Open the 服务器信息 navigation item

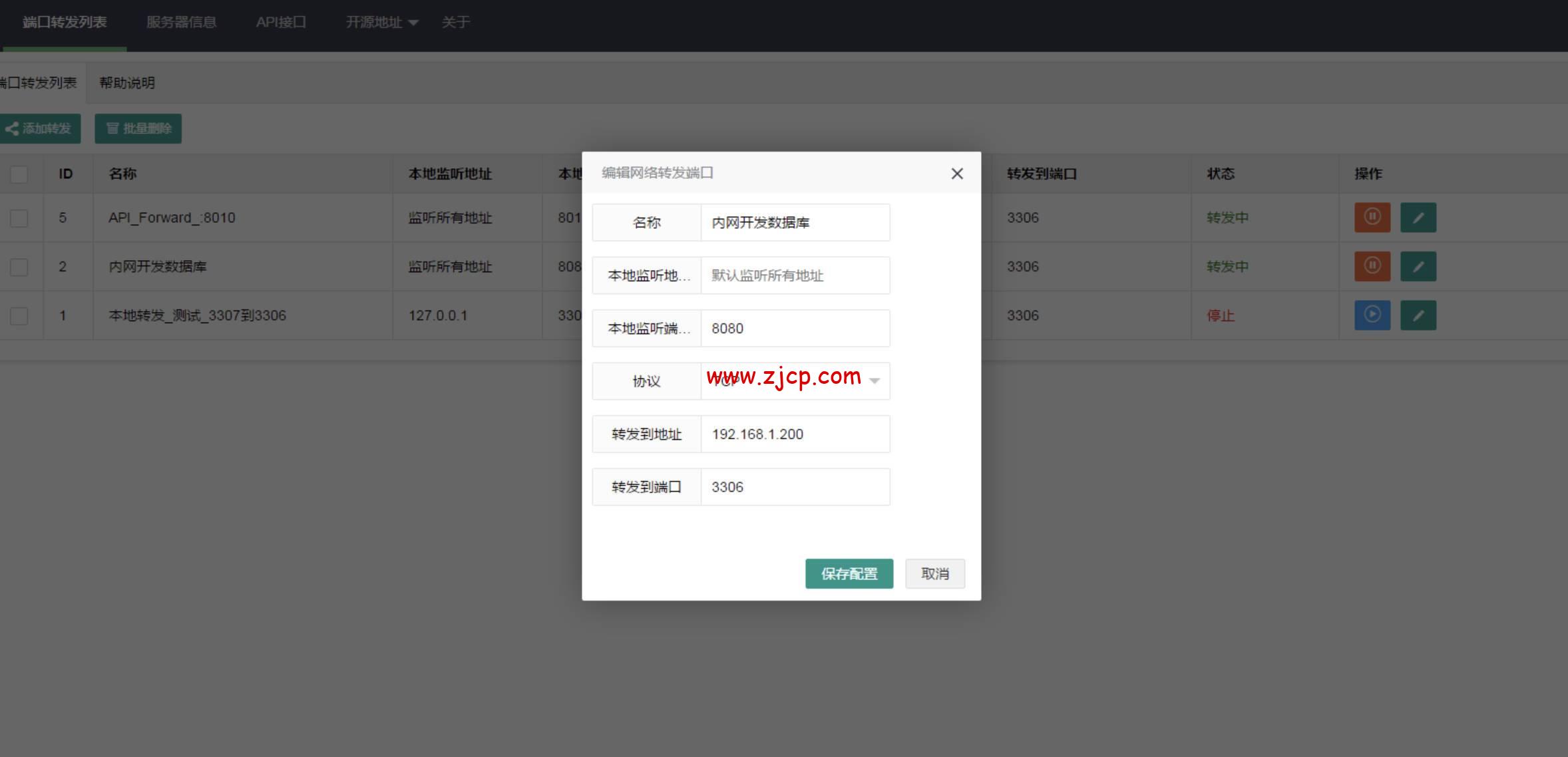[181, 23]
